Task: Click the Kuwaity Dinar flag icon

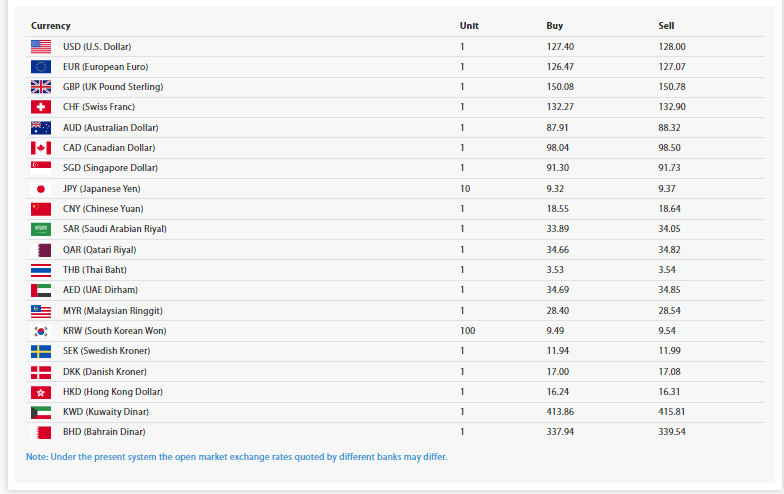Action: point(41,412)
